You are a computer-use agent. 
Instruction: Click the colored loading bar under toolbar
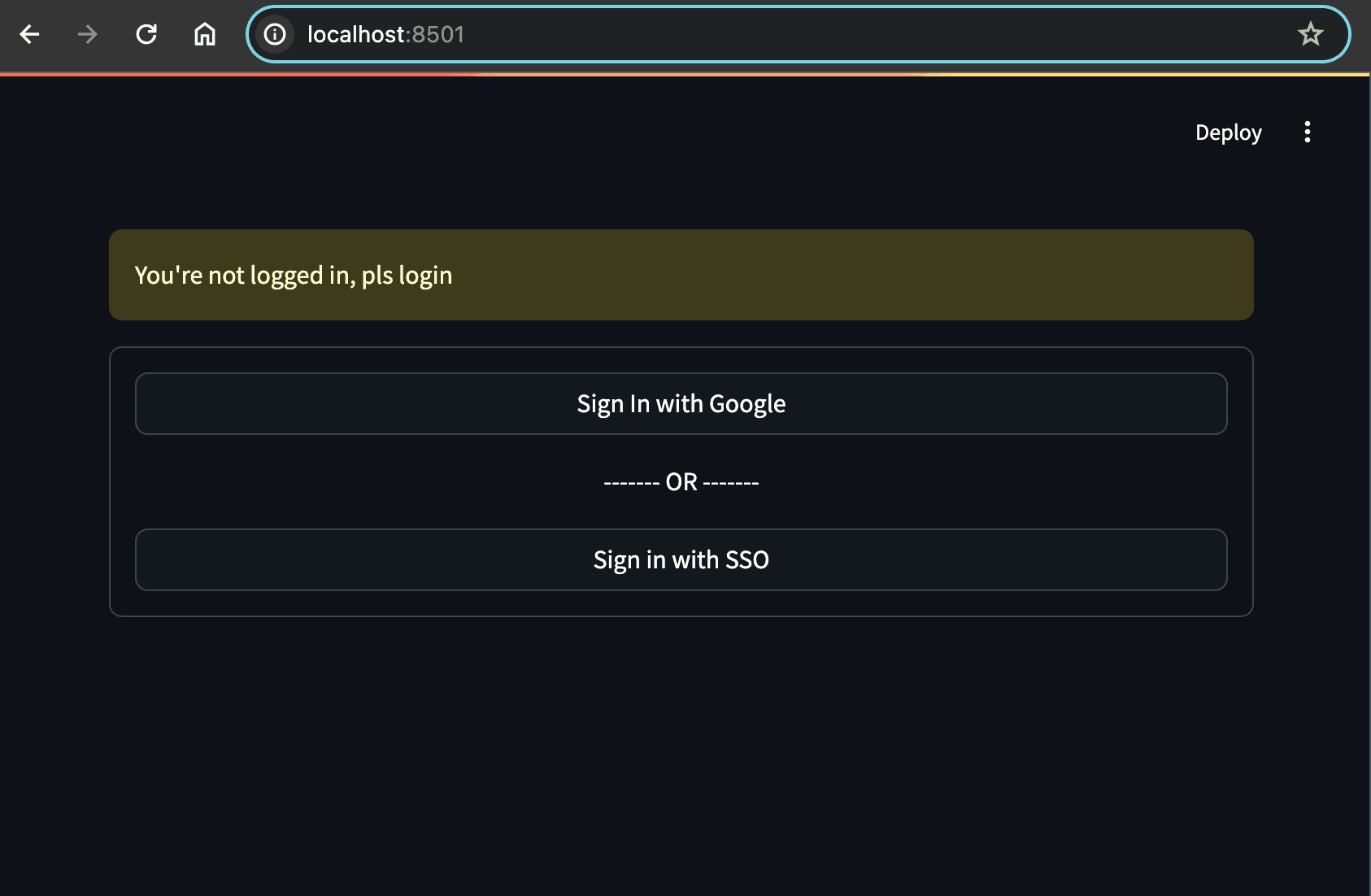click(x=685, y=74)
